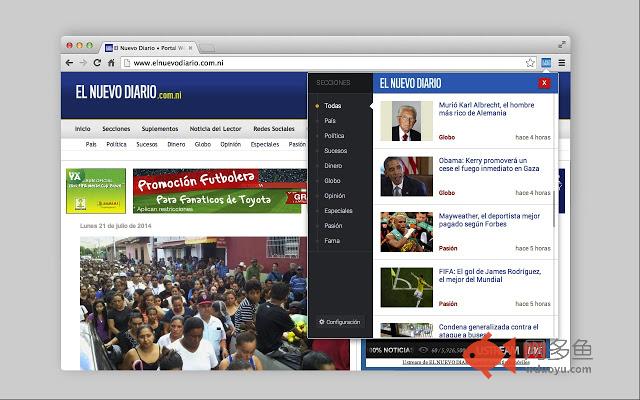Viewport: 640px width, 400px height.
Task: Open the Mayweather deportista mejor pagado headline
Action: coord(489,220)
